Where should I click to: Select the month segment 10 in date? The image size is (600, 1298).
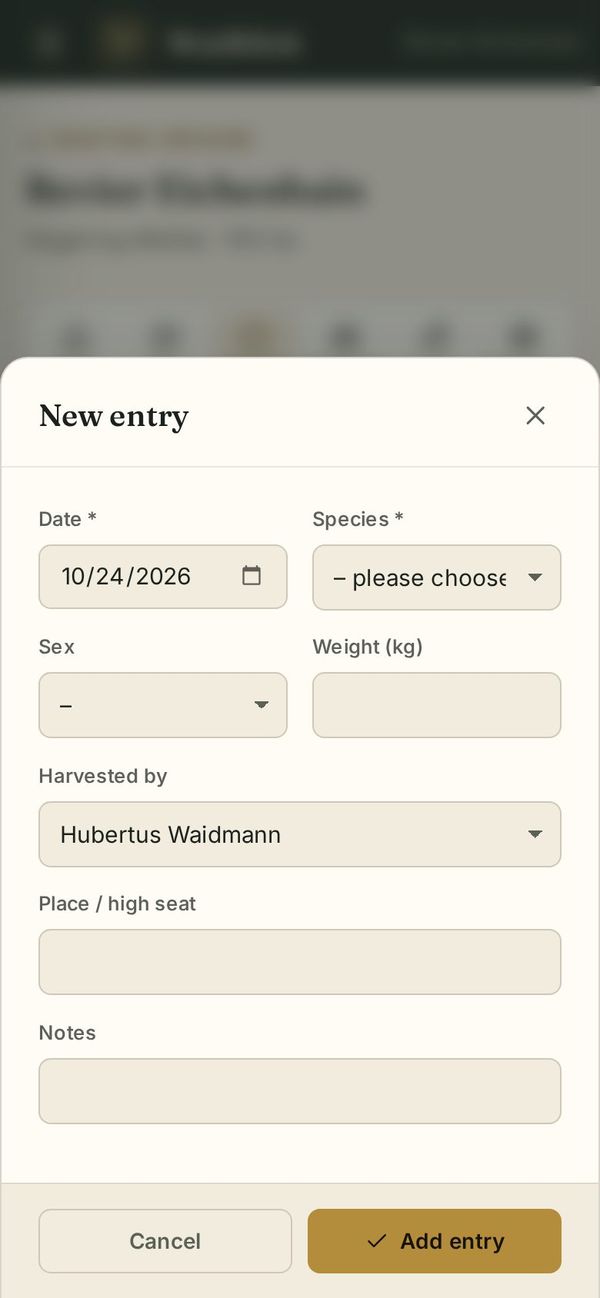[x=73, y=576]
